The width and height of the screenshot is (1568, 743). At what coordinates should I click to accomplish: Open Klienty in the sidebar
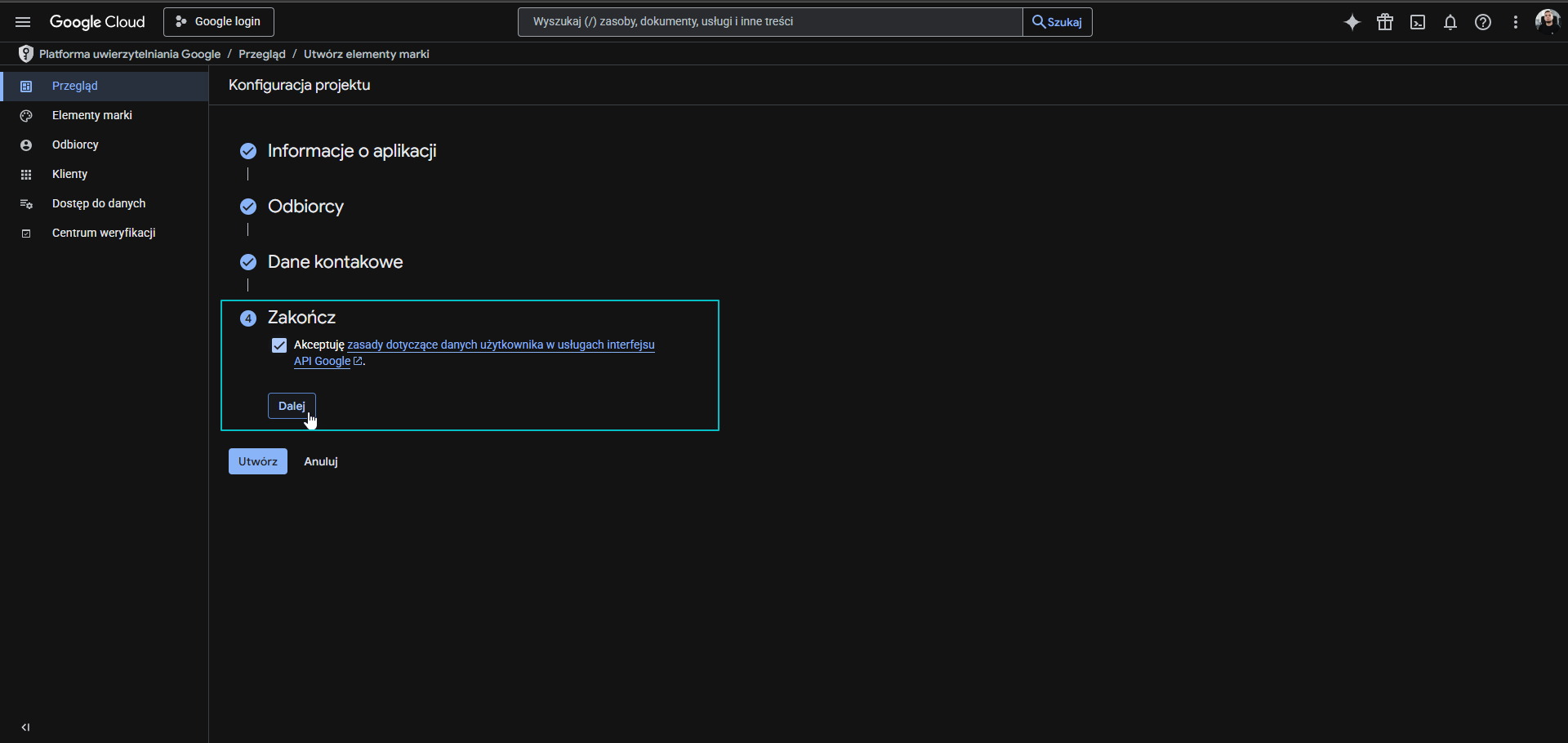(x=69, y=174)
